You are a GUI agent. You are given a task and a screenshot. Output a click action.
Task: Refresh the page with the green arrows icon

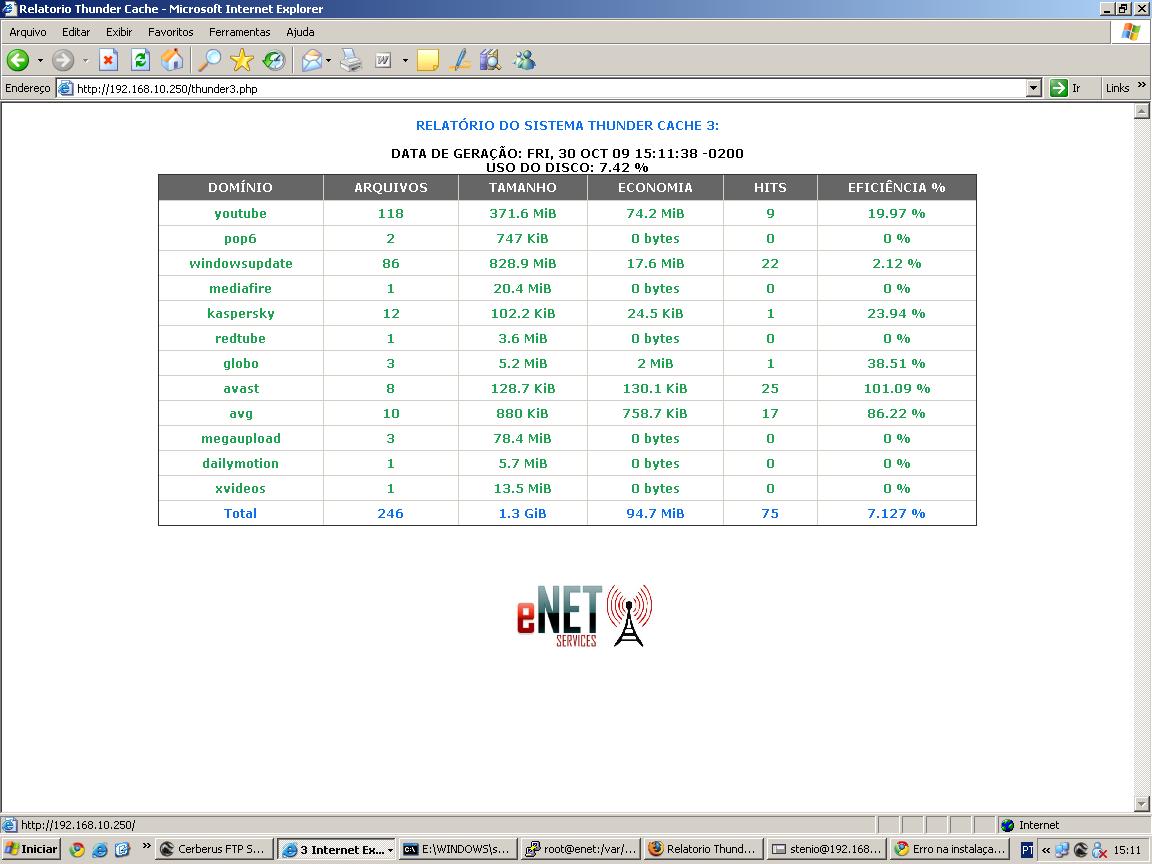pyautogui.click(x=140, y=60)
